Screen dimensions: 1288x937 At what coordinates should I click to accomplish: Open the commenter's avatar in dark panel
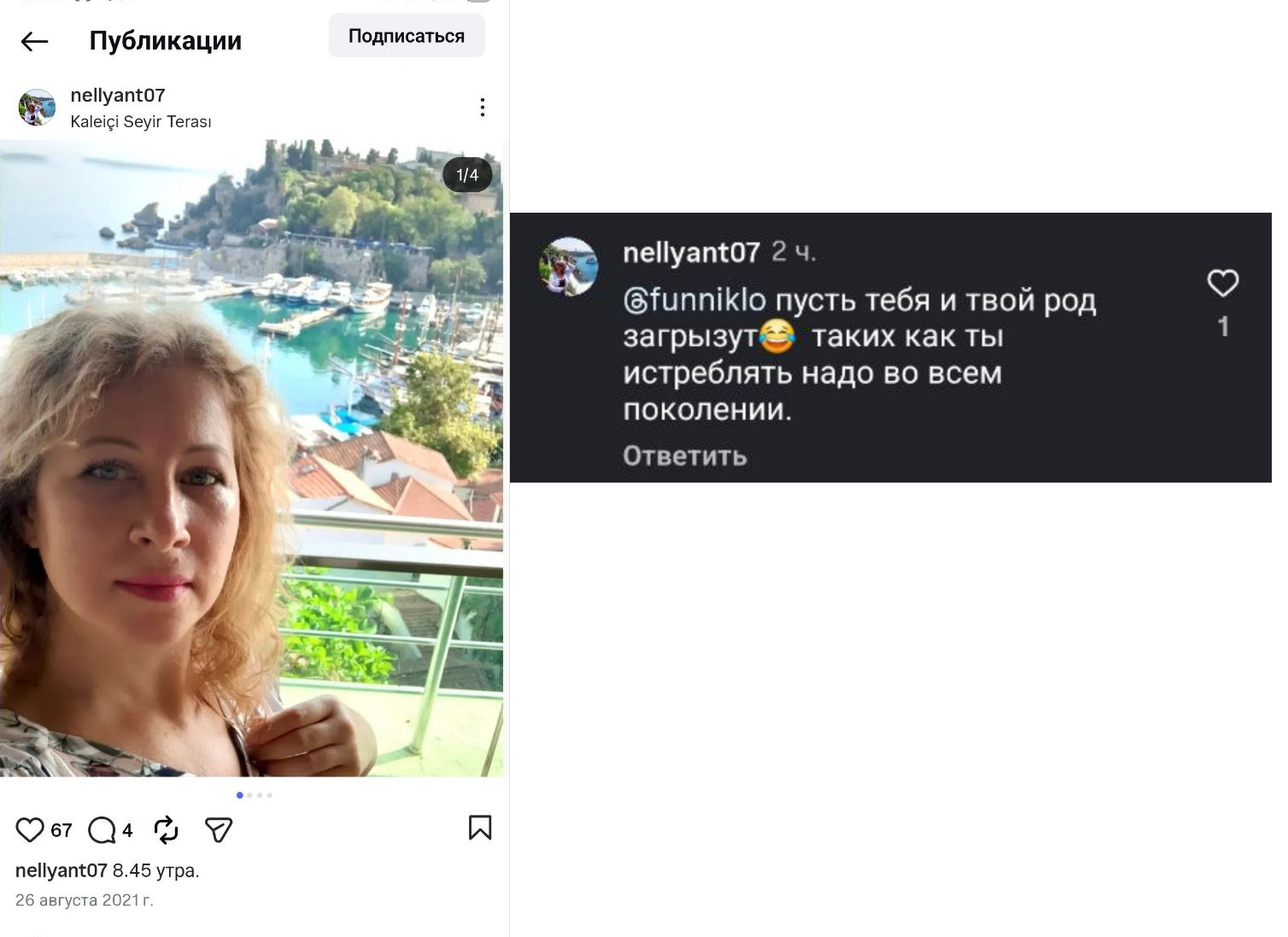[x=568, y=266]
